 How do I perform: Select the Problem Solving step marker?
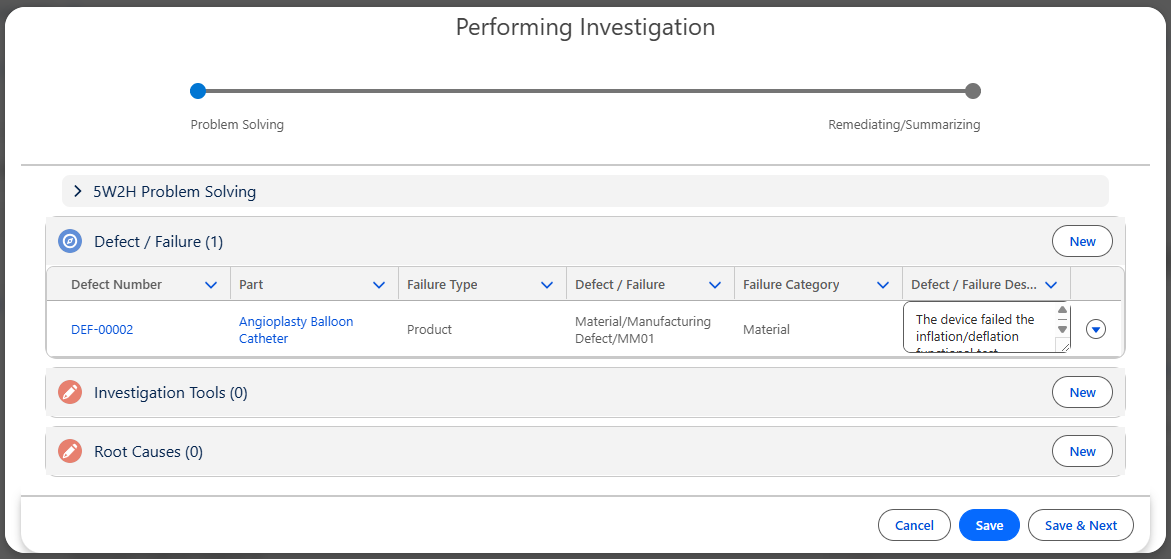(x=198, y=91)
